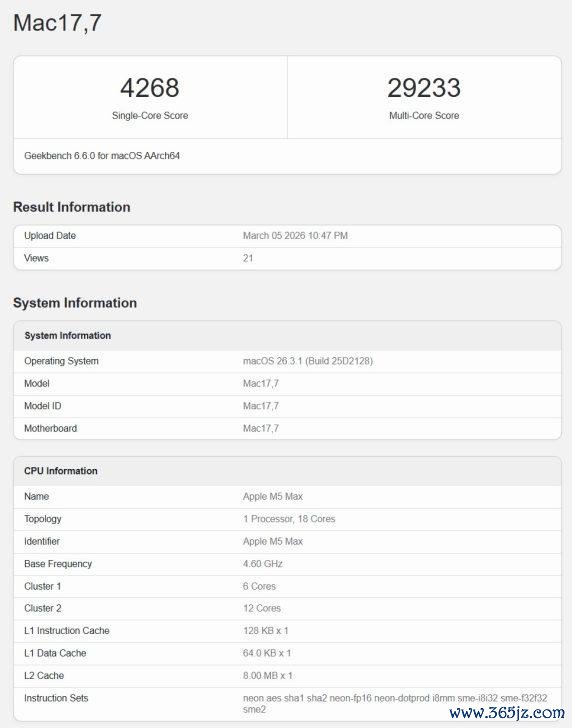572x728 pixels.
Task: Click the Base Frequency label
Action: tap(58, 564)
